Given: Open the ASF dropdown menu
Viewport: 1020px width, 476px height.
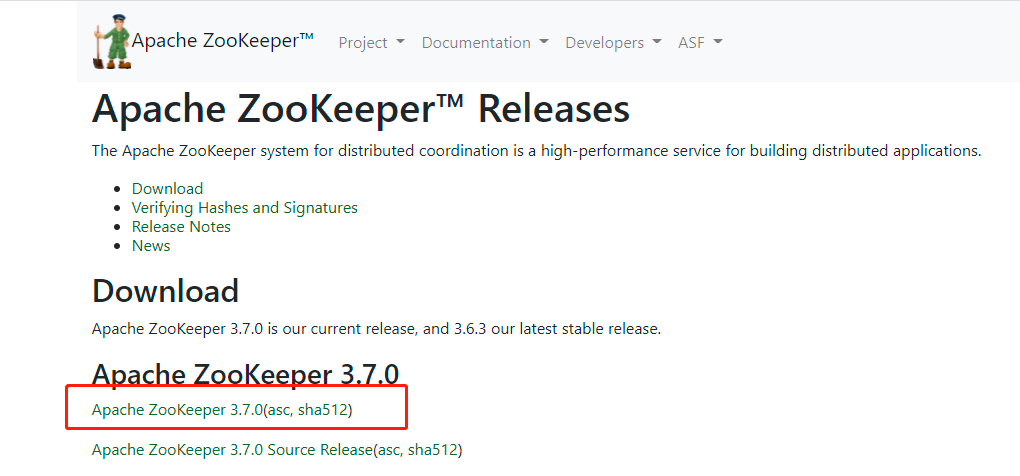Looking at the screenshot, I should [700, 42].
